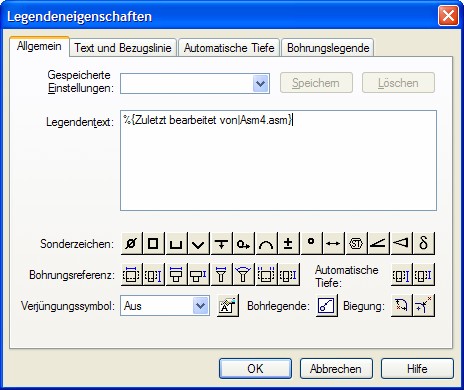The image size is (464, 390).
Task: Open the Automatische Tiefe tab
Action: click(x=229, y=48)
